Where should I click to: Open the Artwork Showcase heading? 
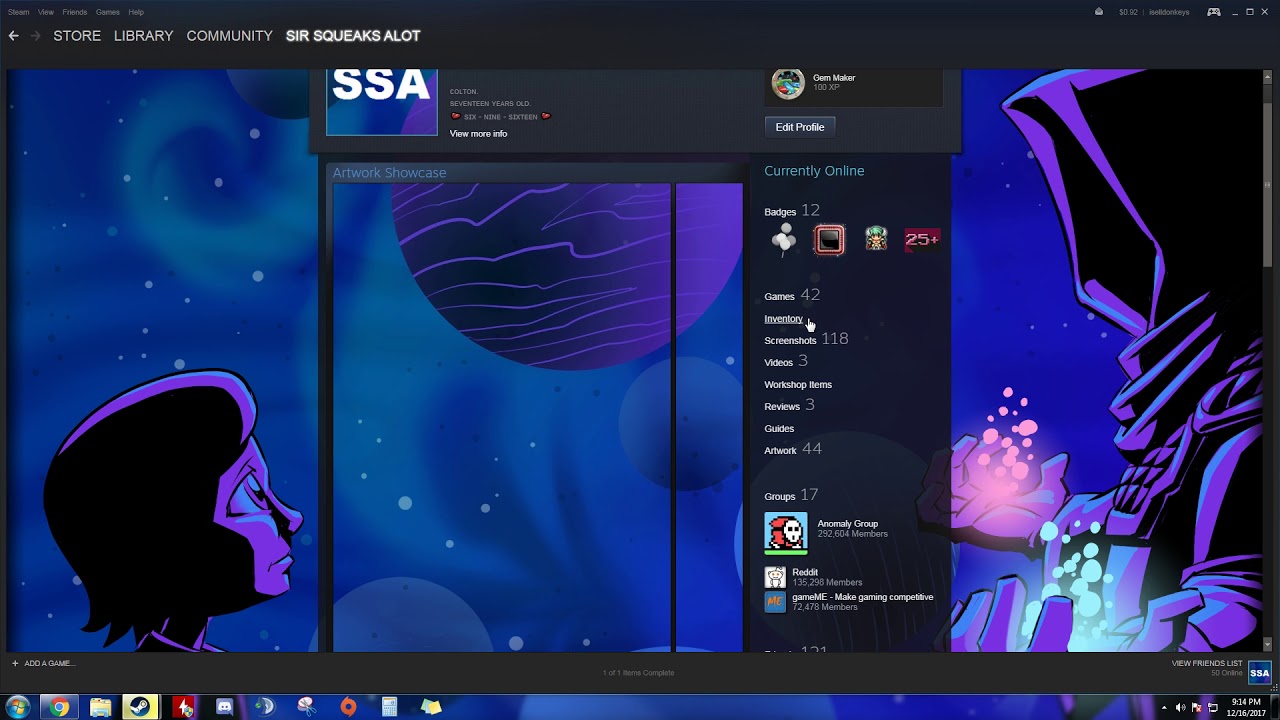tap(389, 173)
